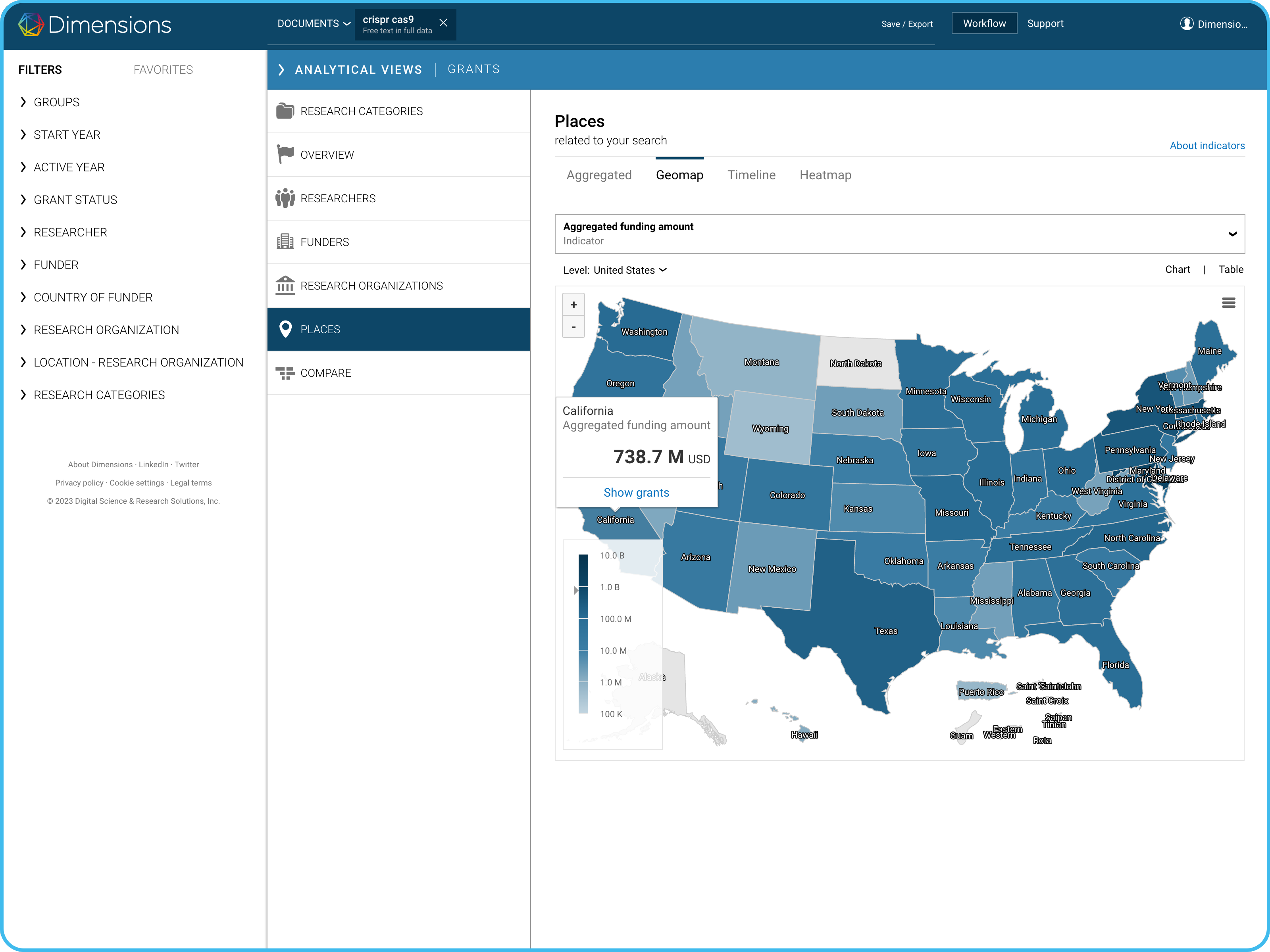Click the zoom in plus button on map
Image resolution: width=1270 pixels, height=952 pixels.
tap(573, 305)
